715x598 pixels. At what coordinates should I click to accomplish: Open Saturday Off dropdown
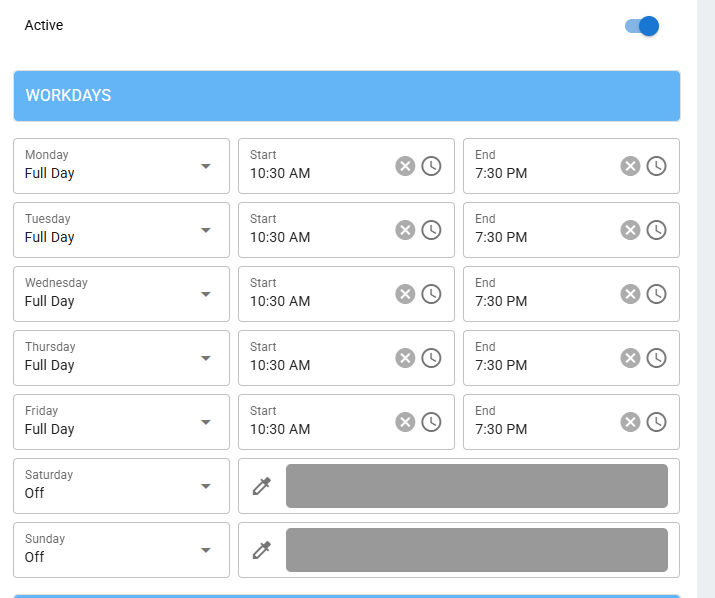click(121, 486)
